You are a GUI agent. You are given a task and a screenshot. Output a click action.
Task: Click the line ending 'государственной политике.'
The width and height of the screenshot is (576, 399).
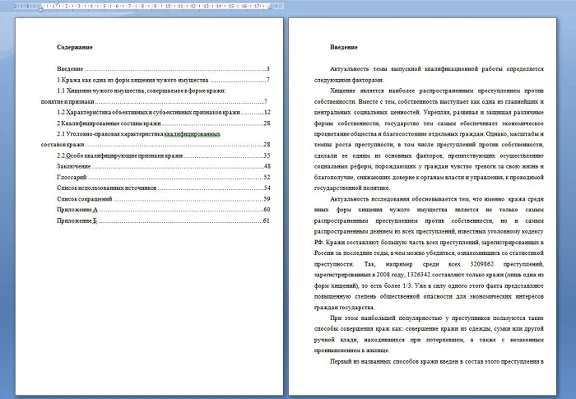352,188
